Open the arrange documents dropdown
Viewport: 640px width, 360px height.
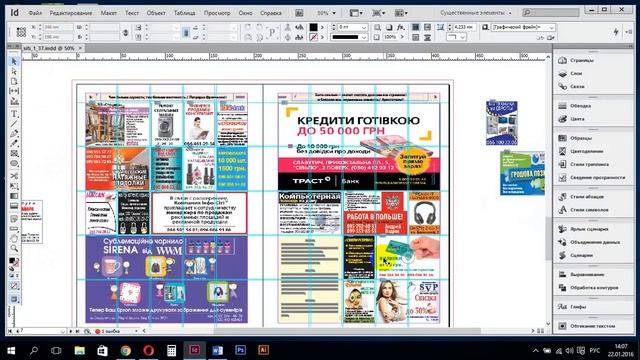(x=401, y=13)
